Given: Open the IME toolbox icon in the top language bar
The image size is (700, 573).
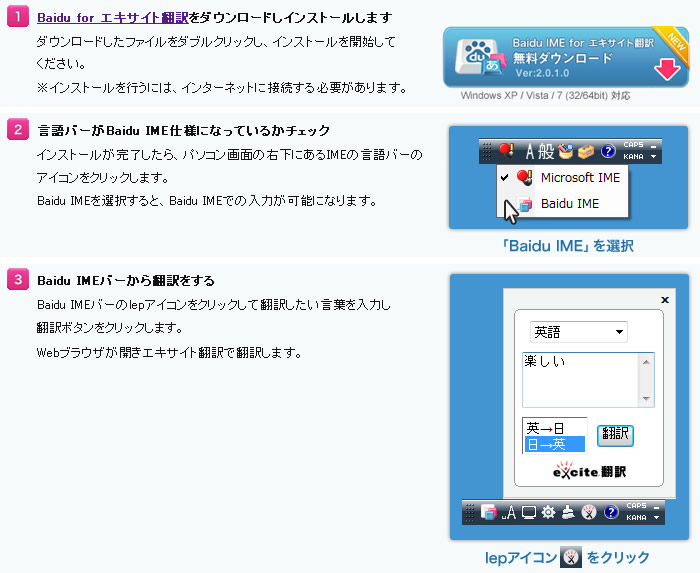Looking at the screenshot, I should [x=586, y=151].
